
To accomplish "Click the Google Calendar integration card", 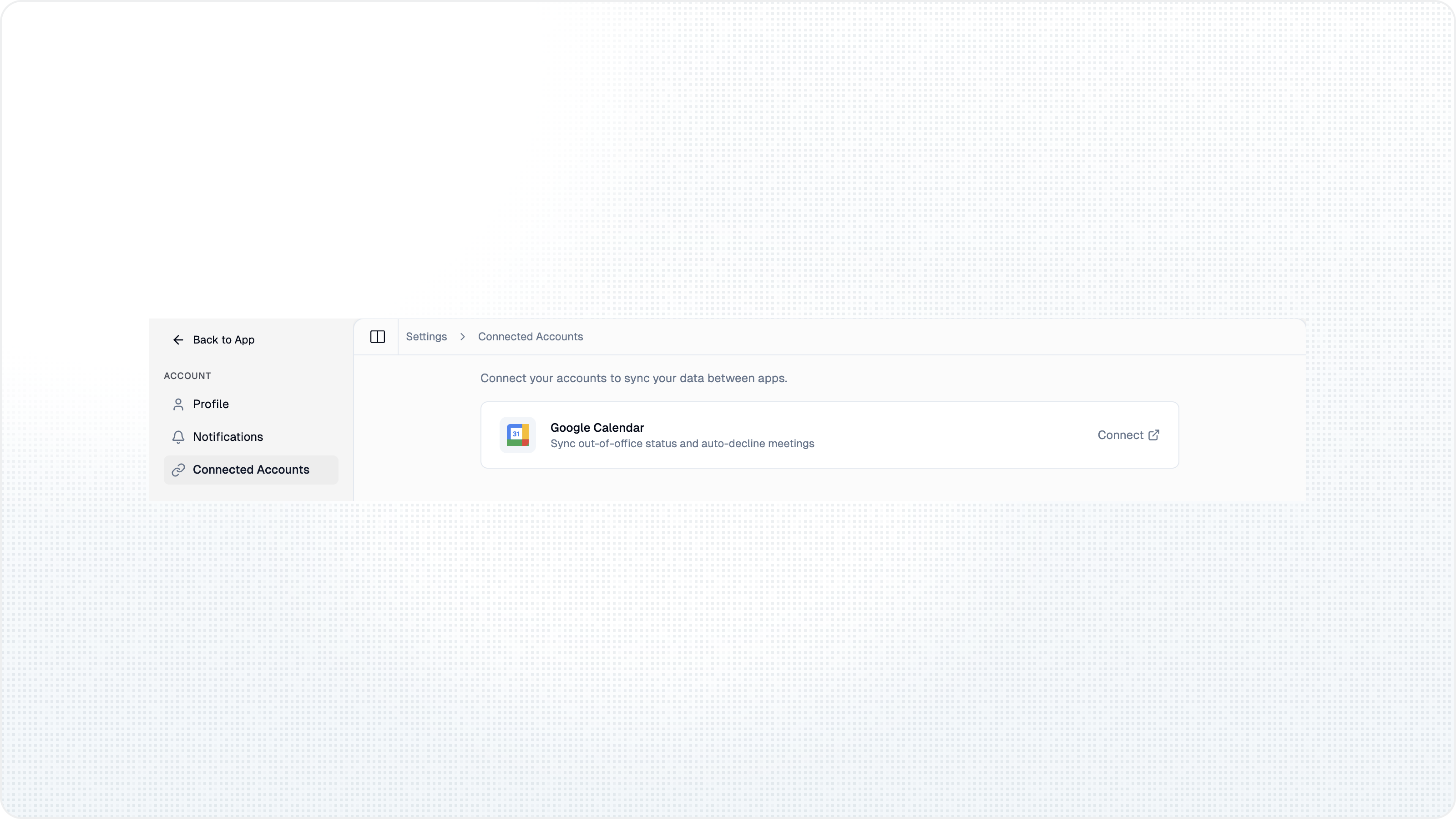I will click(x=829, y=435).
